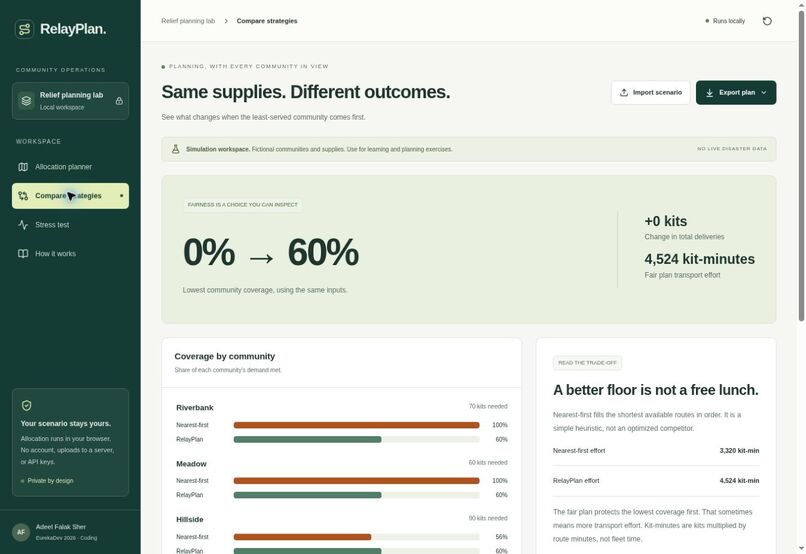Click the Runs locally status indicator
The image size is (806, 554).
725,21
